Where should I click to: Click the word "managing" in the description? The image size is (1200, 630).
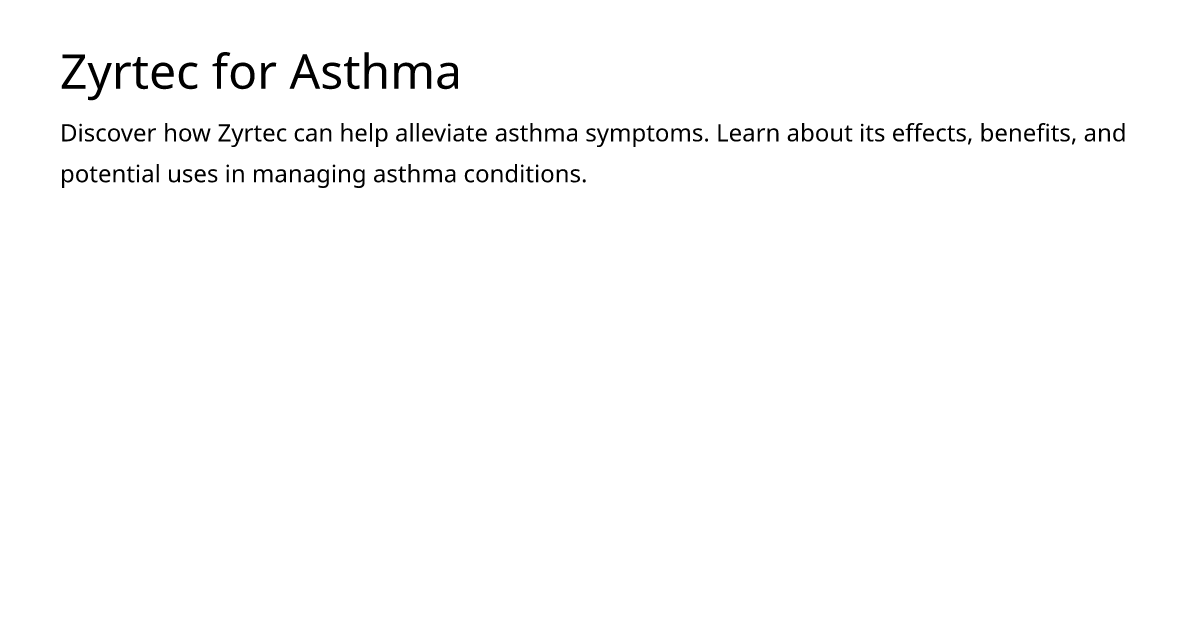(x=309, y=175)
